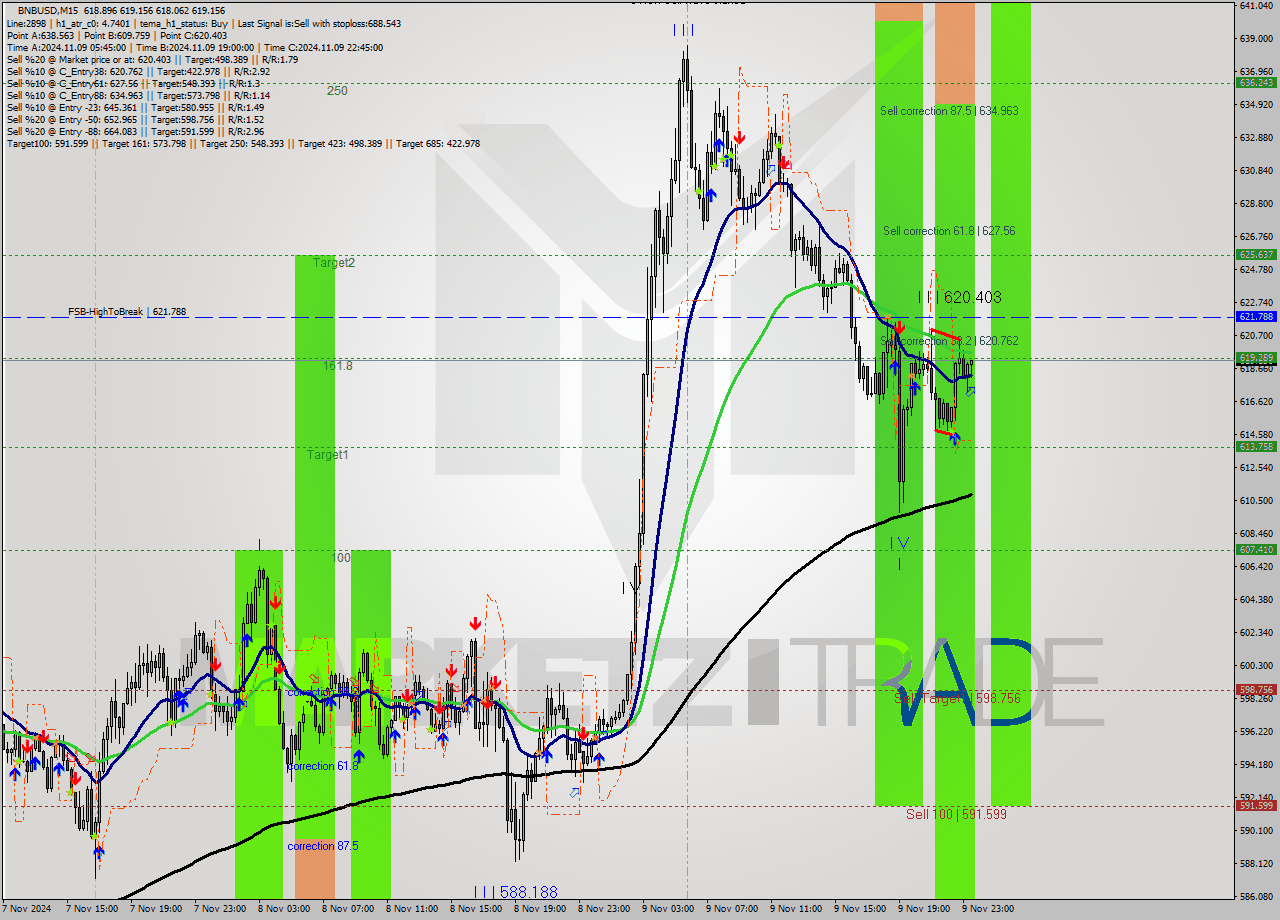Click the 'Sell 100 | 591.599' label

click(x=956, y=814)
